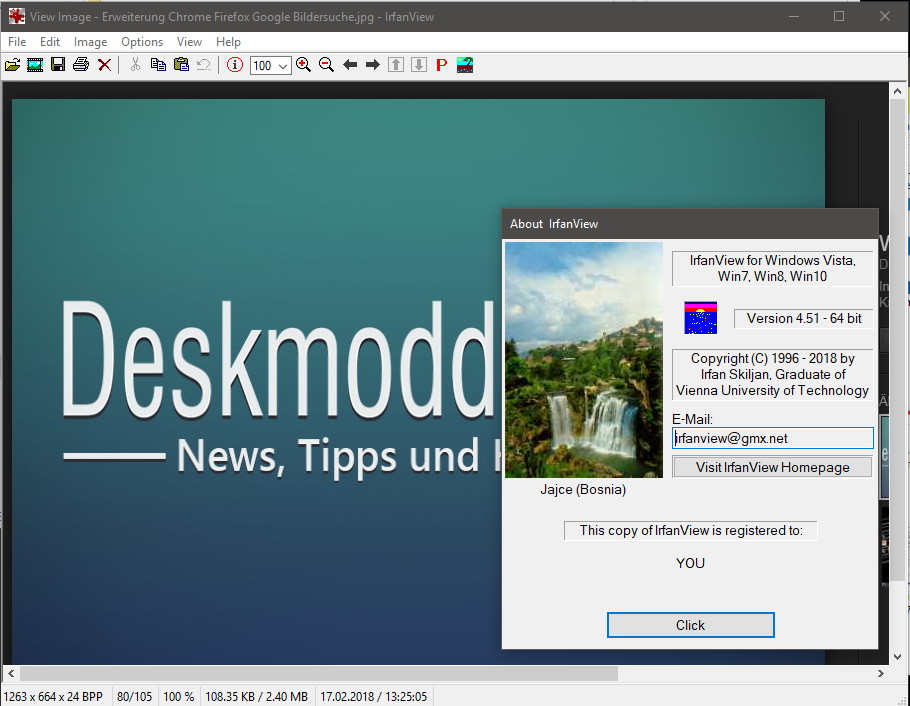
Task: Click the Print icon in toolbar
Action: [x=81, y=64]
